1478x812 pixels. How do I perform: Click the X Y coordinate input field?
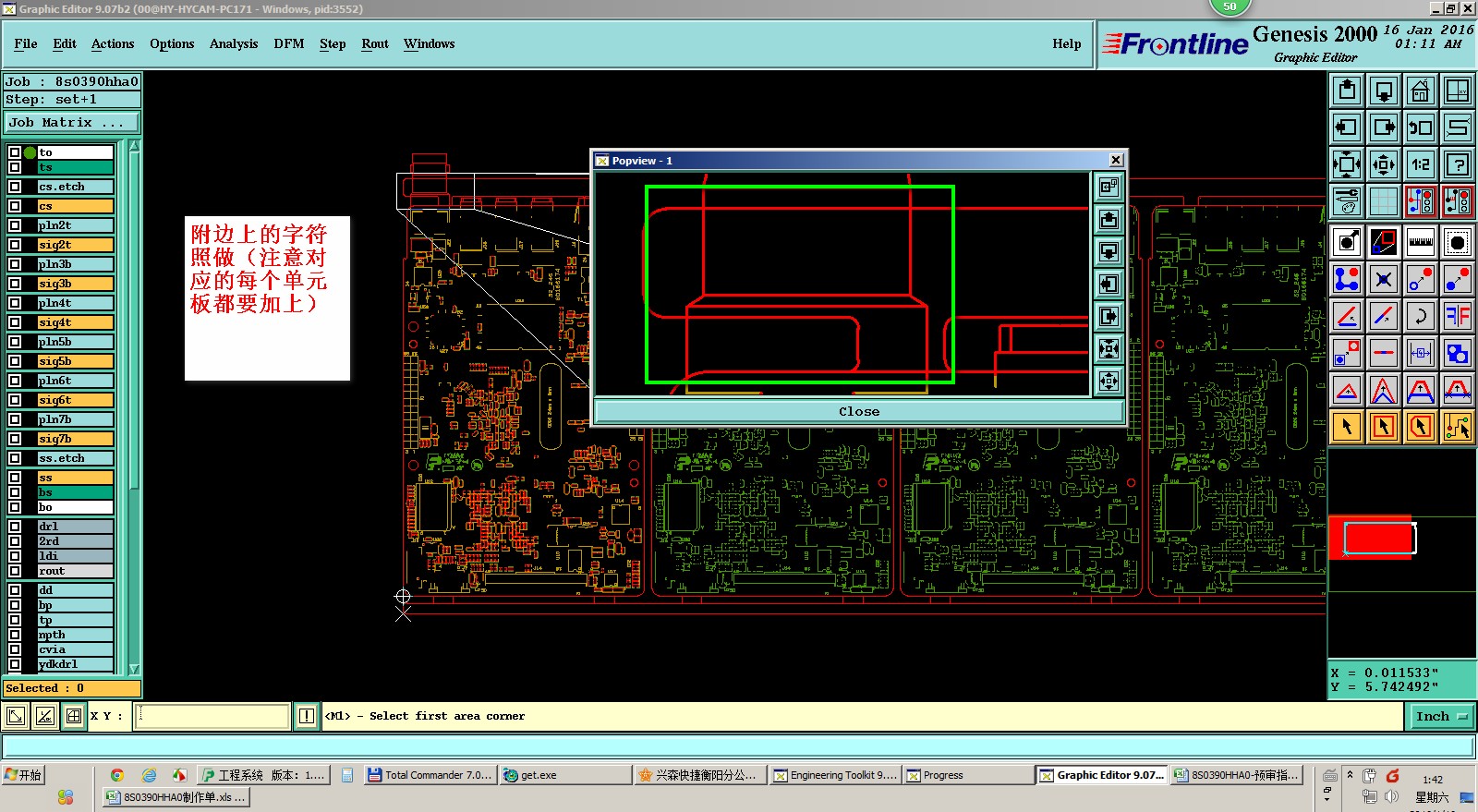(212, 716)
